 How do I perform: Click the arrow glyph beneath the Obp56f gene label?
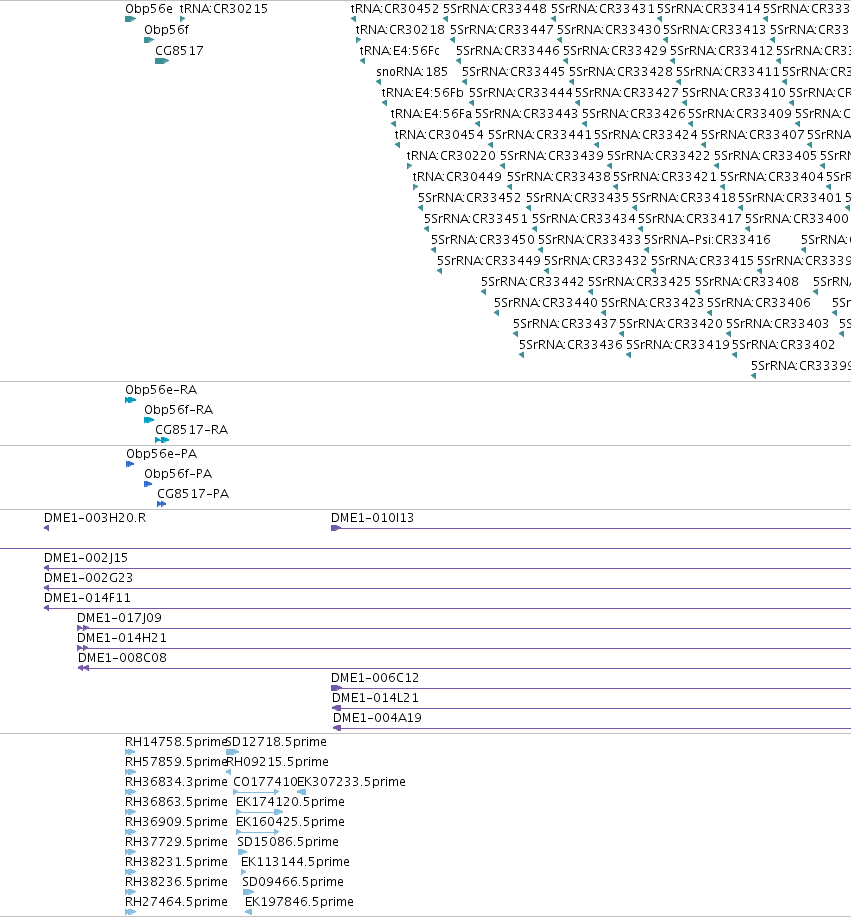pos(149,40)
